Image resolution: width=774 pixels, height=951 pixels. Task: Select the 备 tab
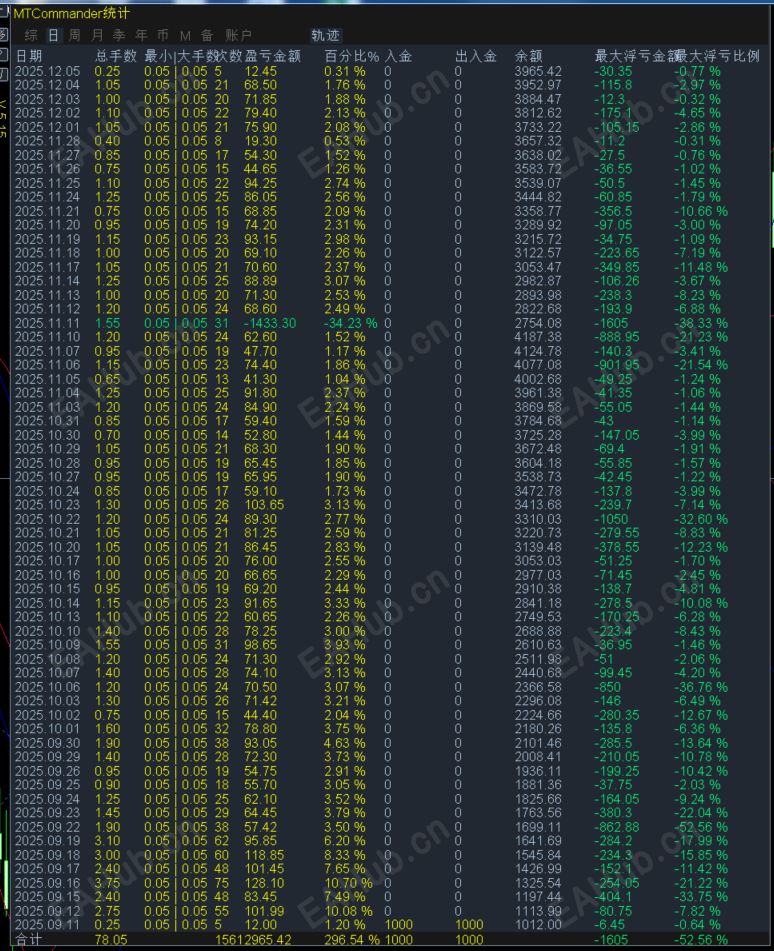[x=207, y=36]
